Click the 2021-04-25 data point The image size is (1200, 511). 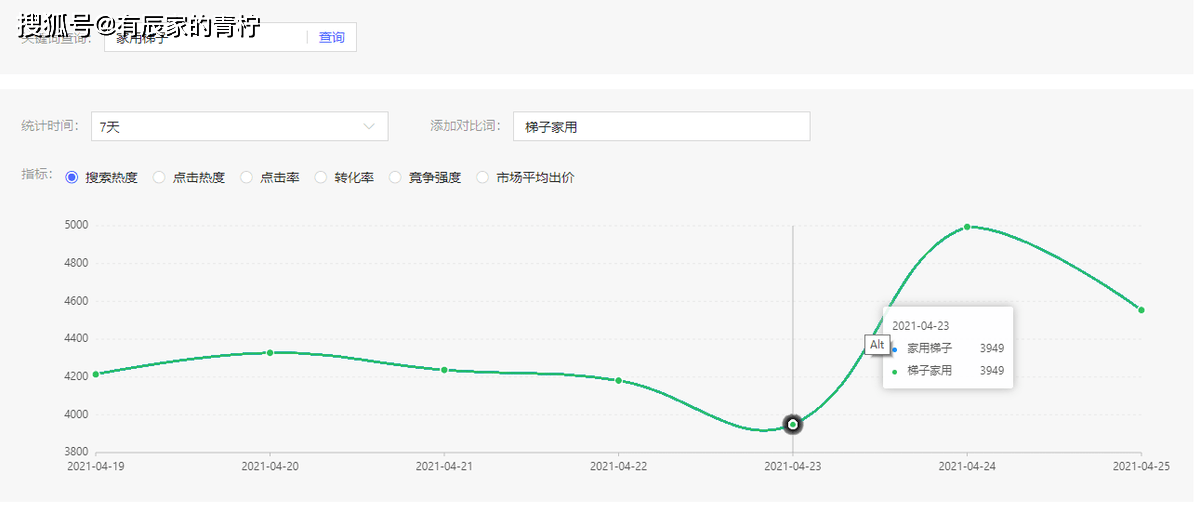[1141, 310]
